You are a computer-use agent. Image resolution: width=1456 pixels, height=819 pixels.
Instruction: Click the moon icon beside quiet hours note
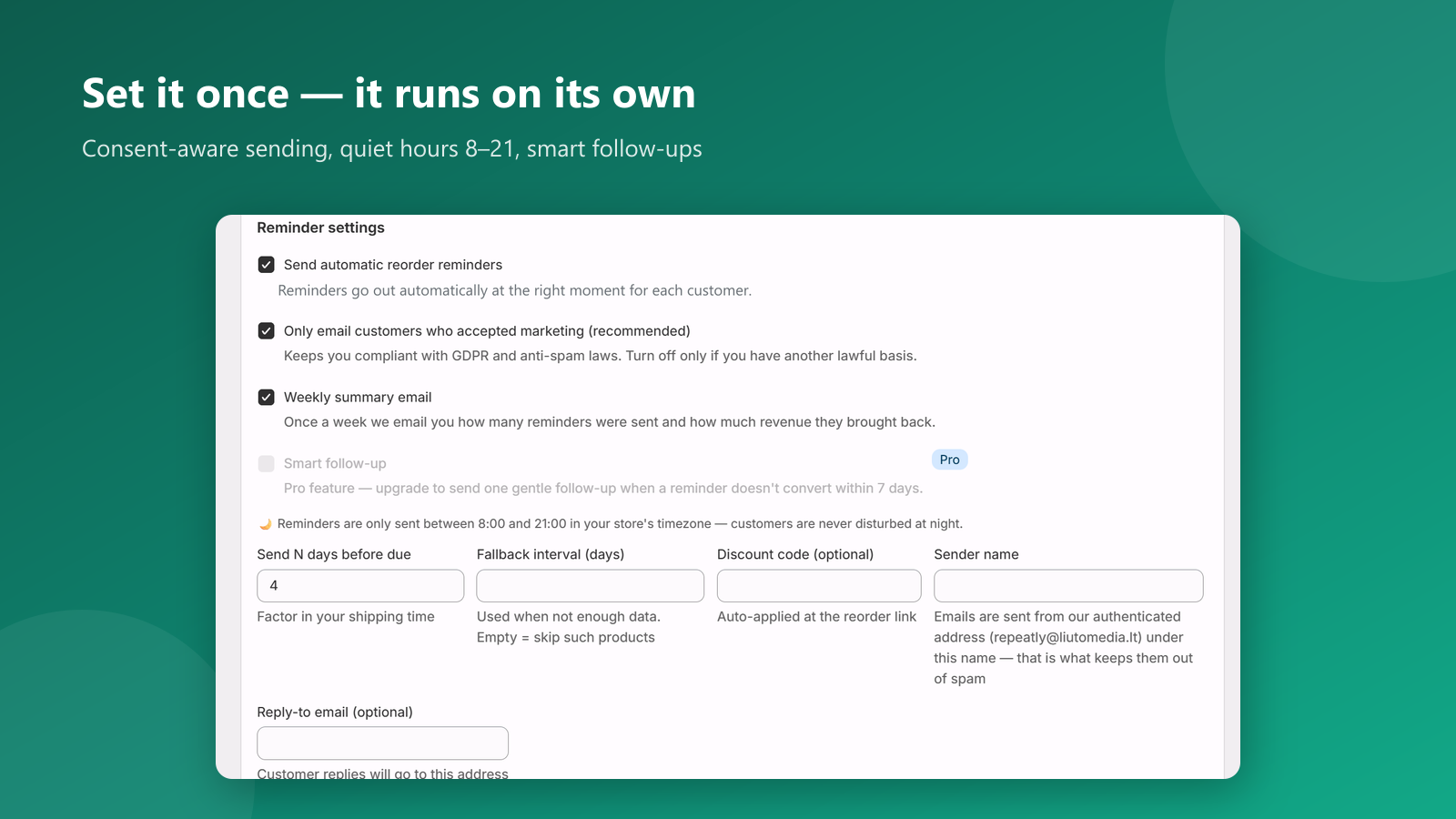click(265, 524)
